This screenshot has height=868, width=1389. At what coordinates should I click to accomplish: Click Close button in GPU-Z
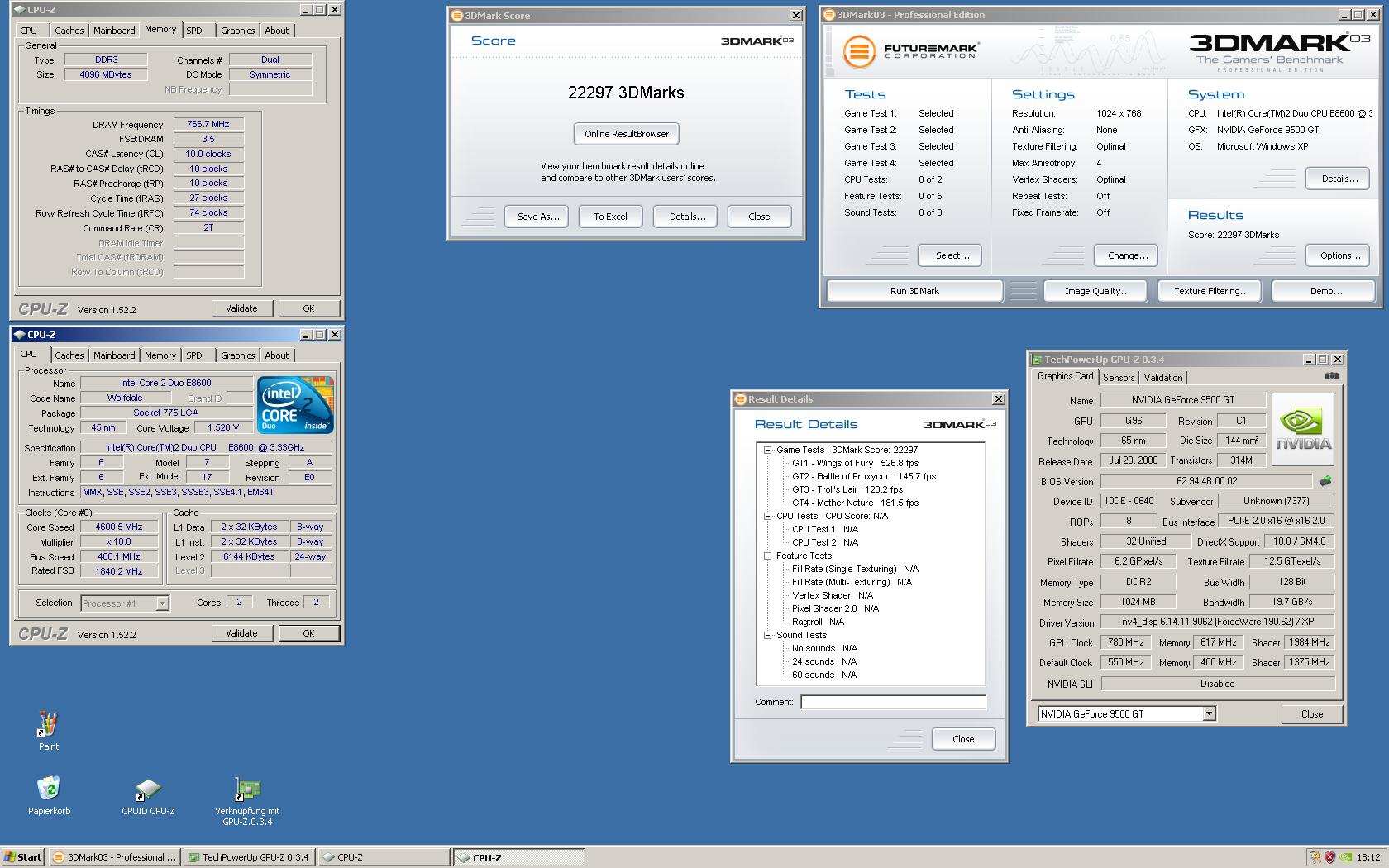pyautogui.click(x=1311, y=714)
